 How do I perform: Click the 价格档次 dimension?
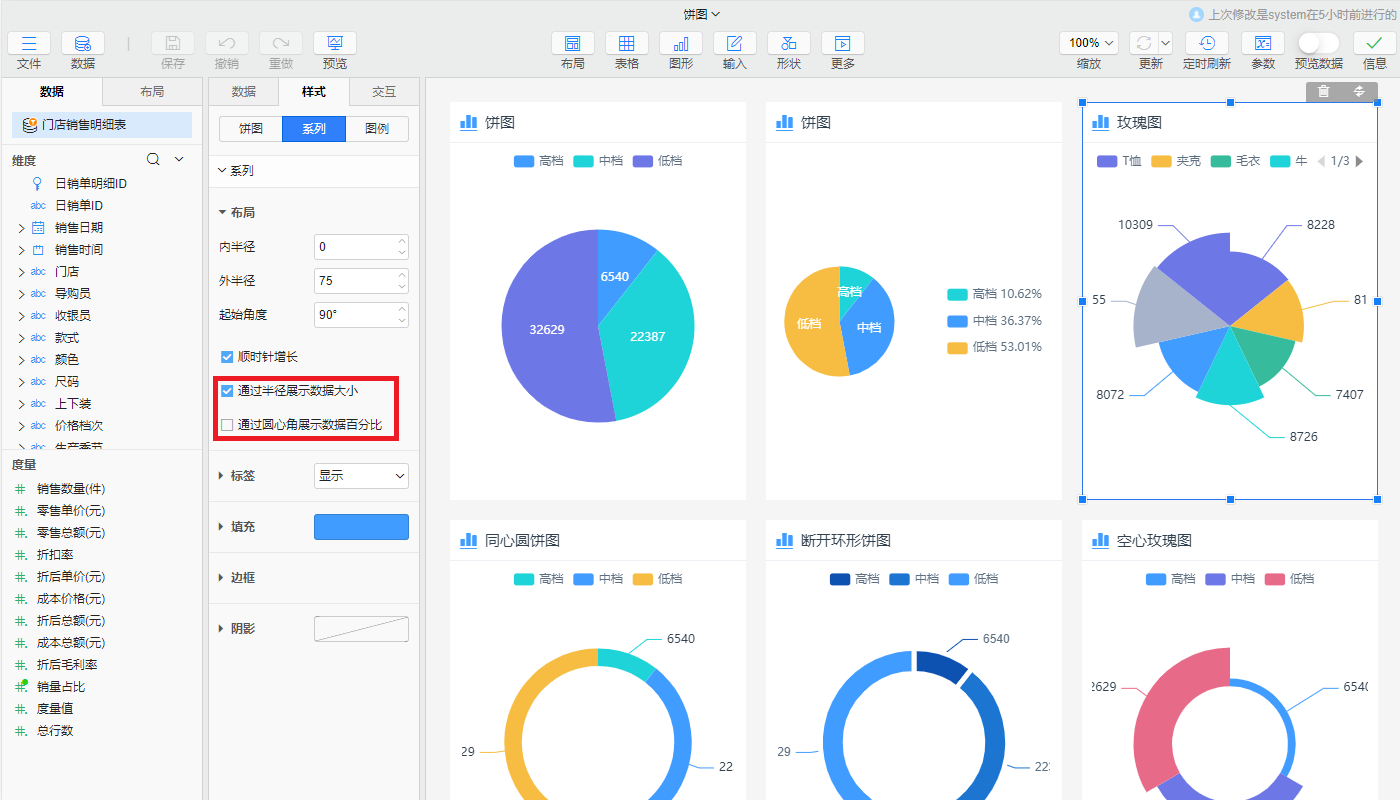coord(79,426)
